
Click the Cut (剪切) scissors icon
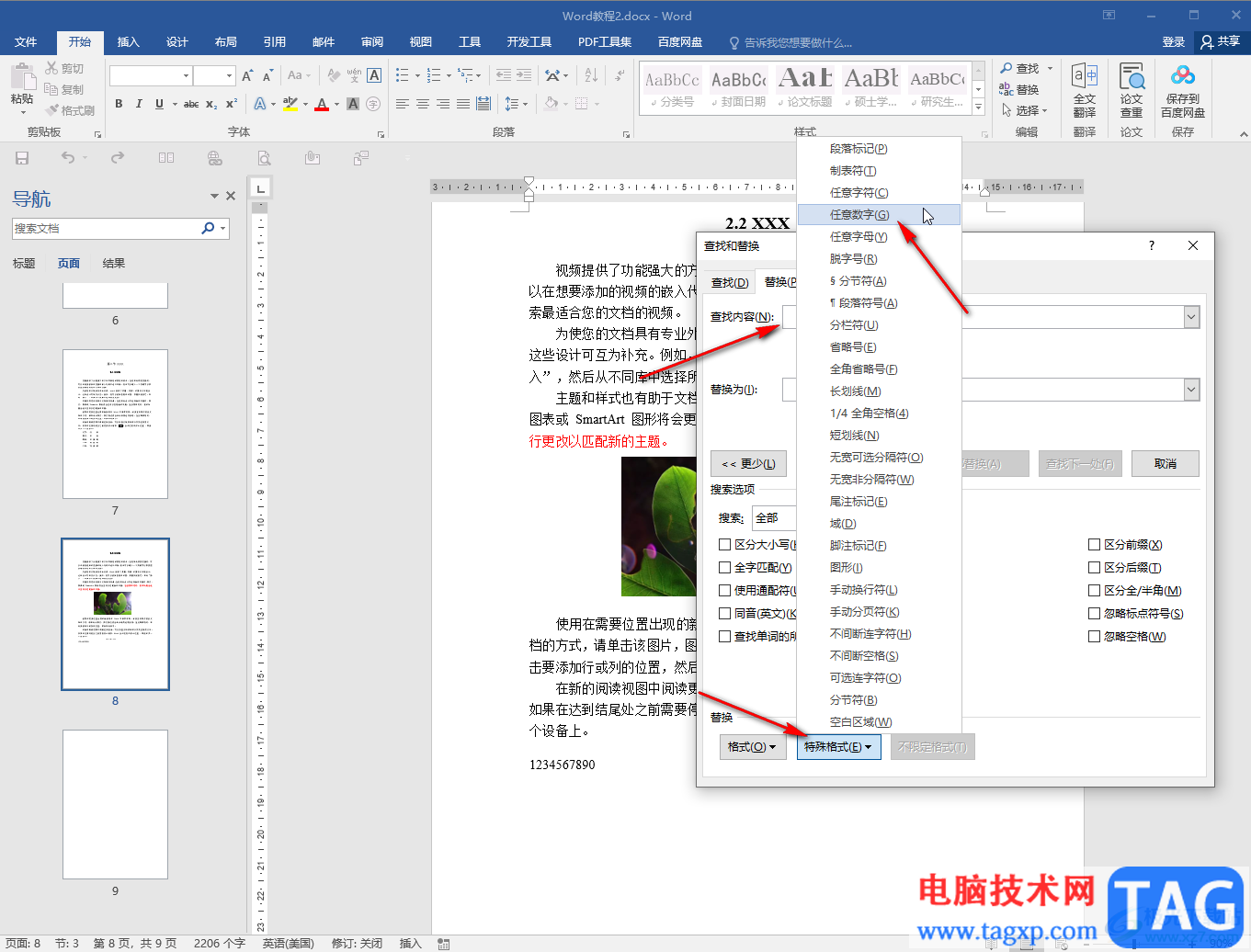tap(51, 68)
